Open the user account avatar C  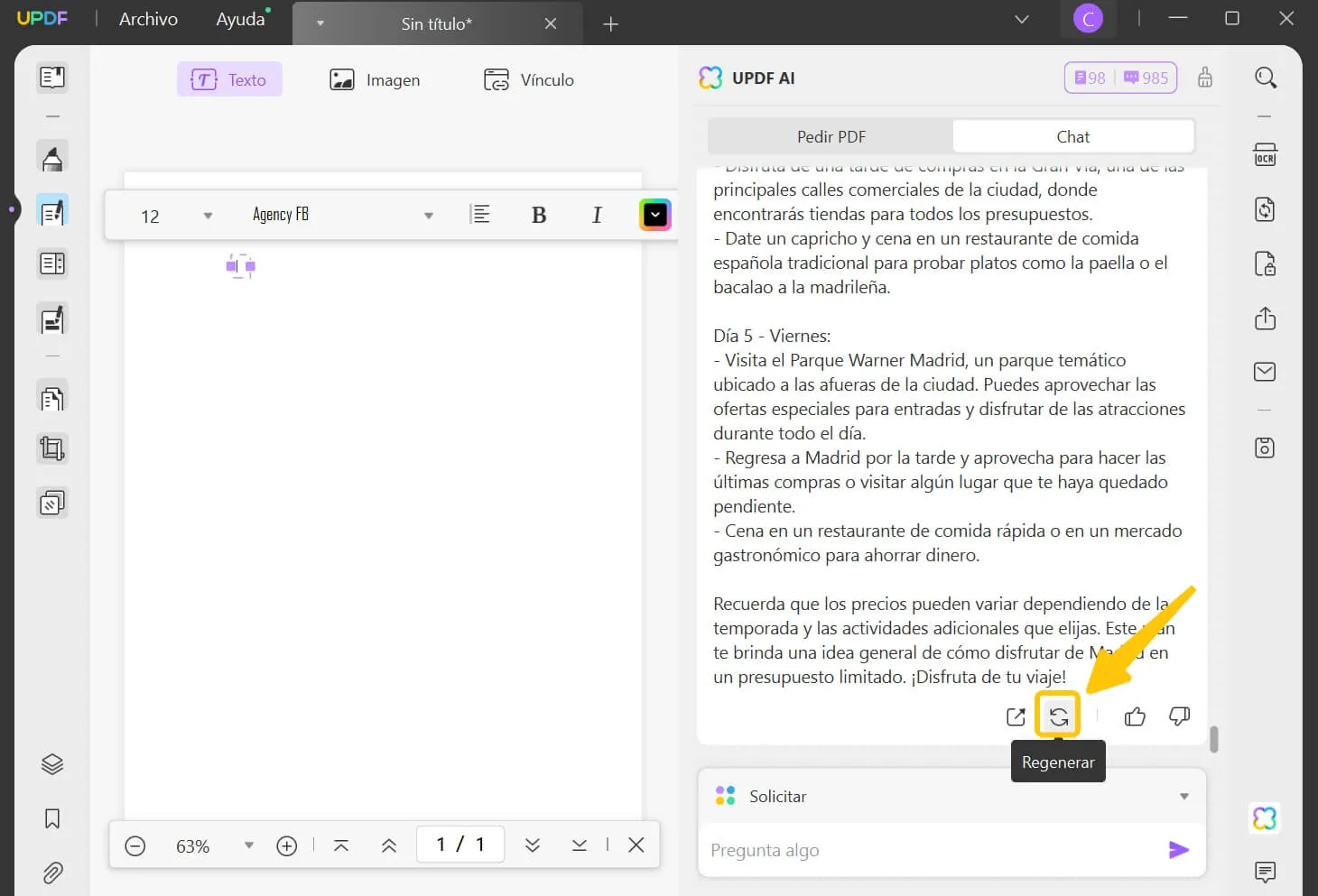pyautogui.click(x=1088, y=19)
